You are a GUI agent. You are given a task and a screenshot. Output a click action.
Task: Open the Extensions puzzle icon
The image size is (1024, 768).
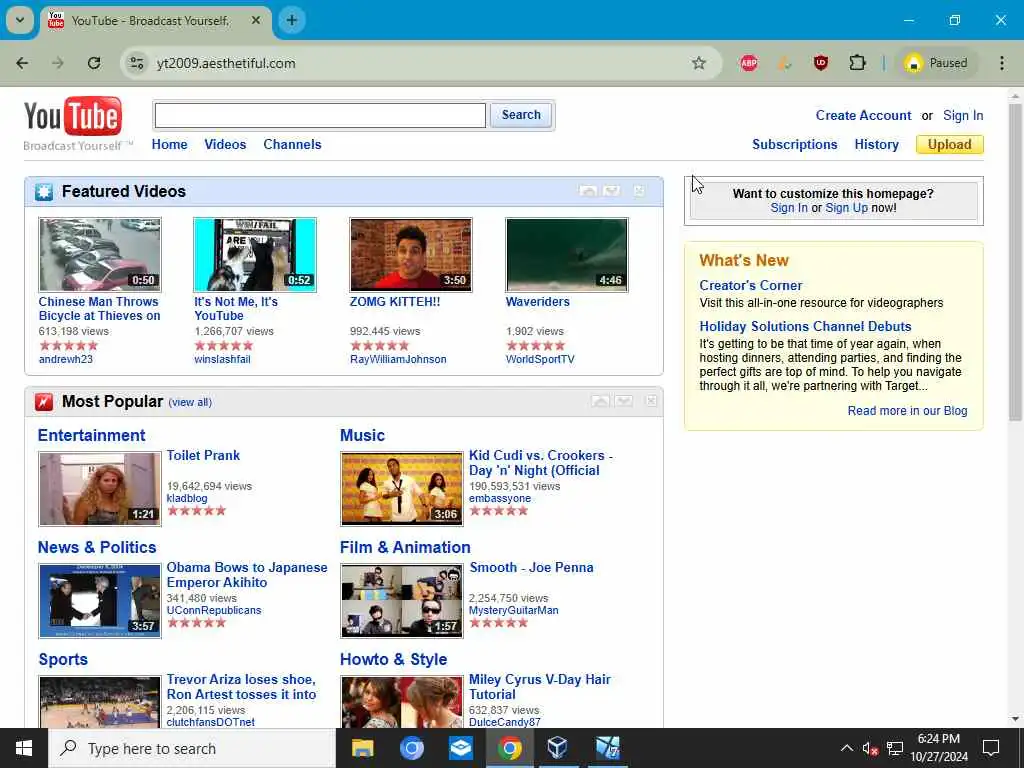tap(857, 63)
